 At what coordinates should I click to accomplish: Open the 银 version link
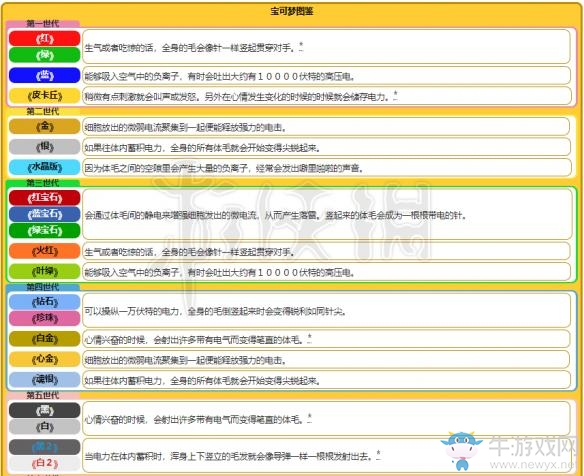pos(45,147)
